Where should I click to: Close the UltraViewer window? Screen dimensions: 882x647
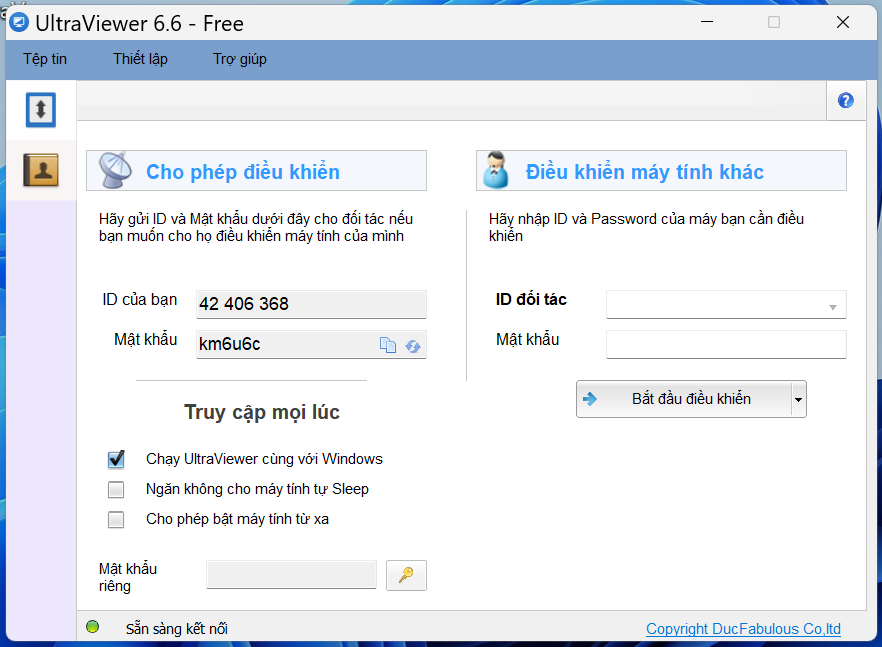pyautogui.click(x=843, y=22)
